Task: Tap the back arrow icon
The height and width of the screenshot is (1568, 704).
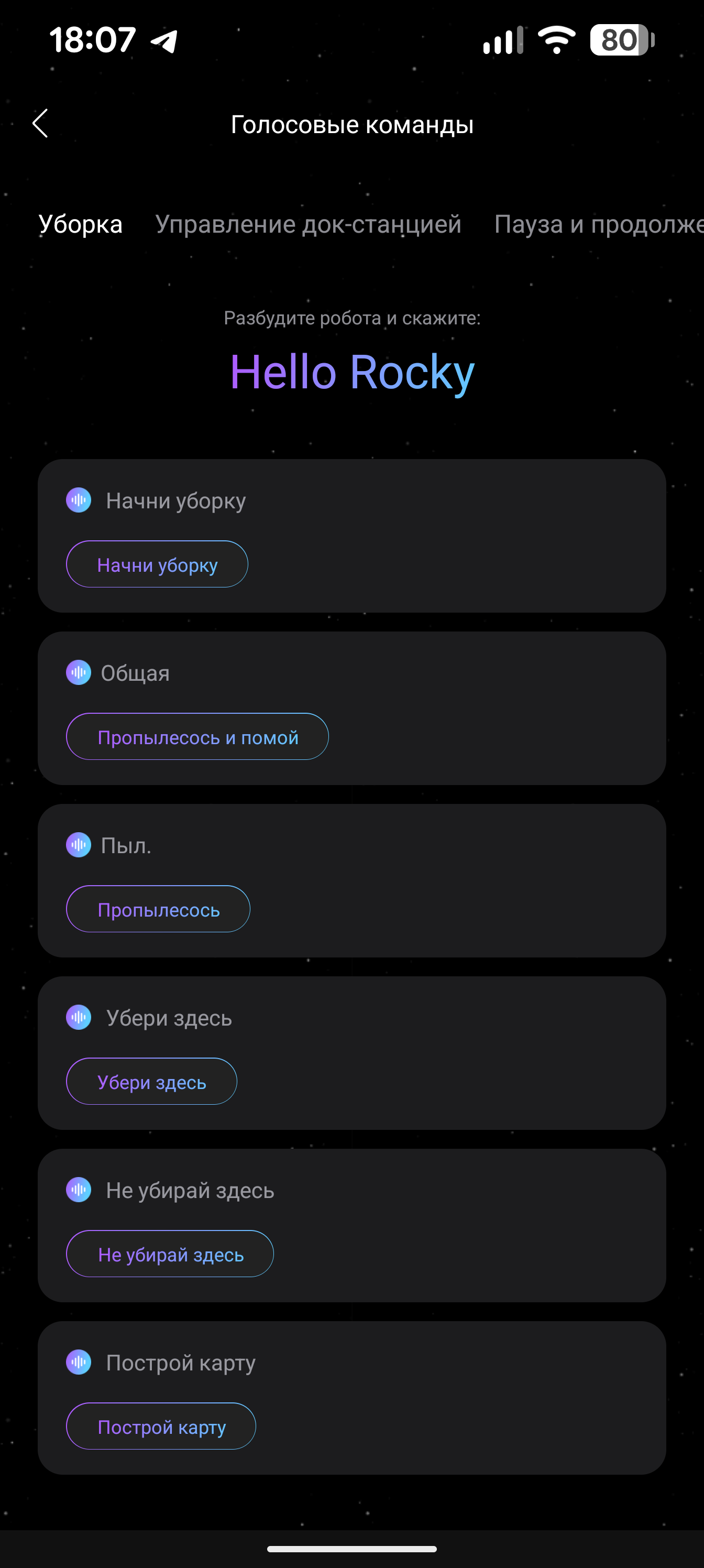Action: click(40, 124)
